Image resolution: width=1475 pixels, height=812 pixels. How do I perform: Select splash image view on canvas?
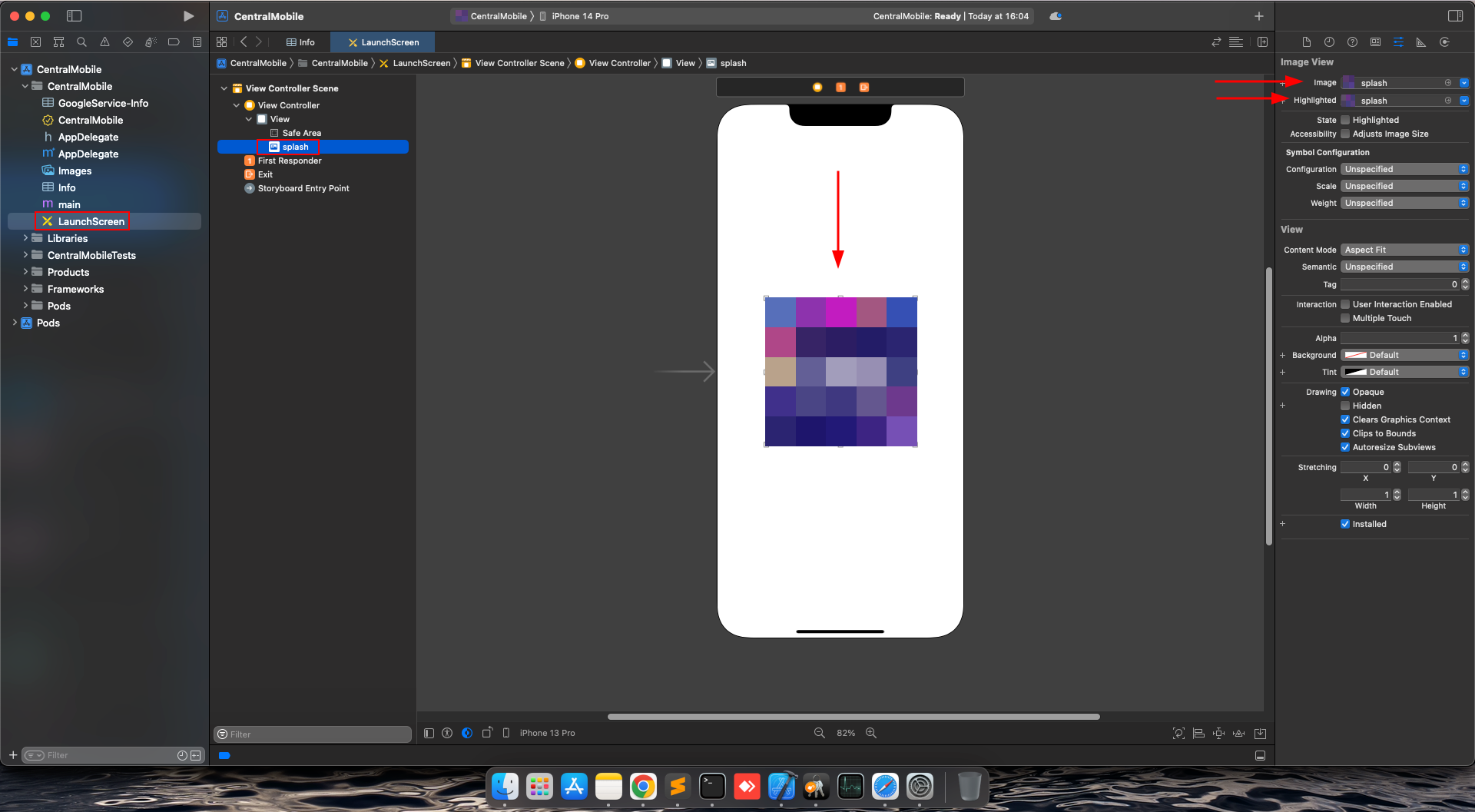tap(840, 371)
